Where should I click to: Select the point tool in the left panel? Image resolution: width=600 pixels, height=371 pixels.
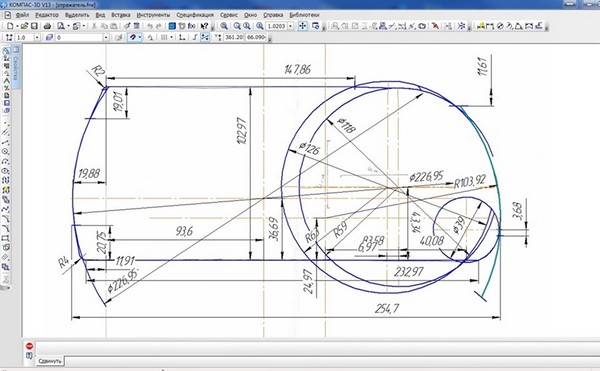(x=6, y=123)
